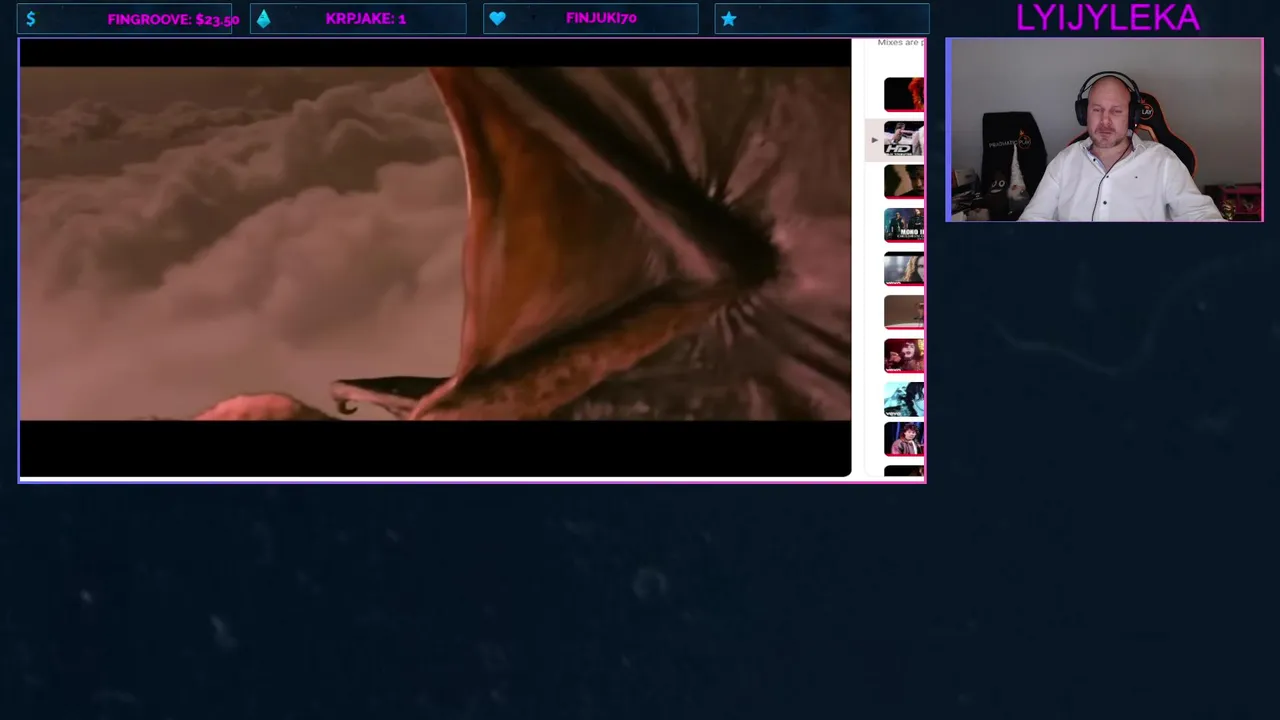
Task: Click the cyan diamond bits icon
Action: [263, 19]
